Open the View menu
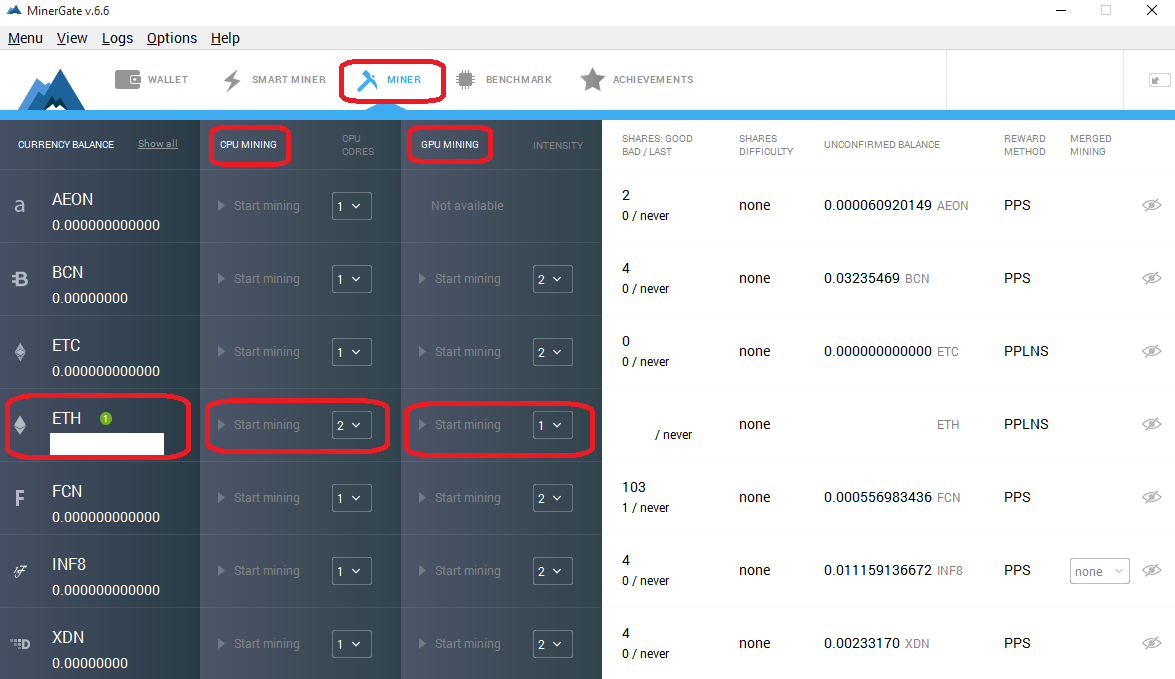The width and height of the screenshot is (1175, 679). pyautogui.click(x=72, y=38)
